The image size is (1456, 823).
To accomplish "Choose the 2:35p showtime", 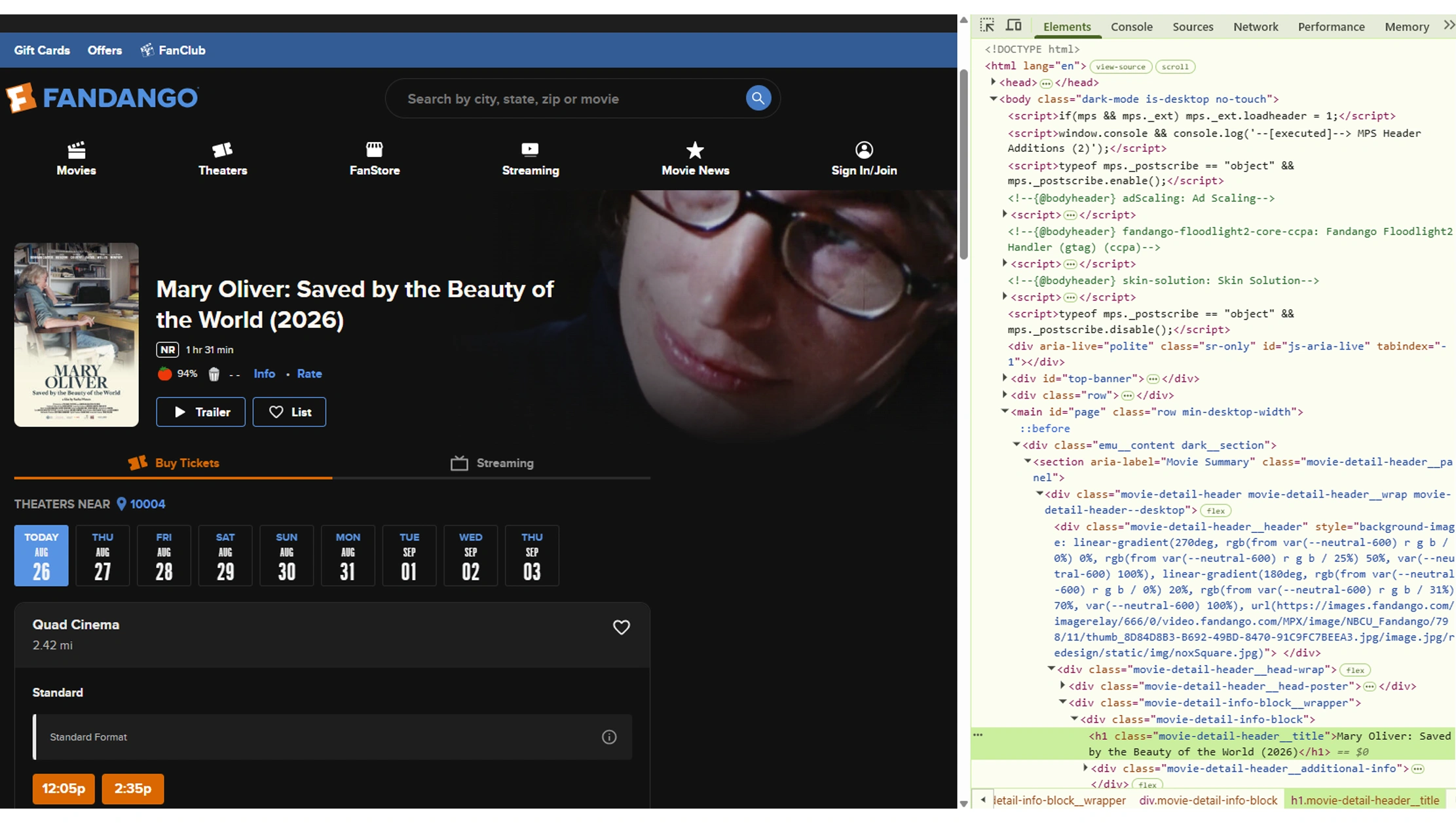I will pos(133,788).
